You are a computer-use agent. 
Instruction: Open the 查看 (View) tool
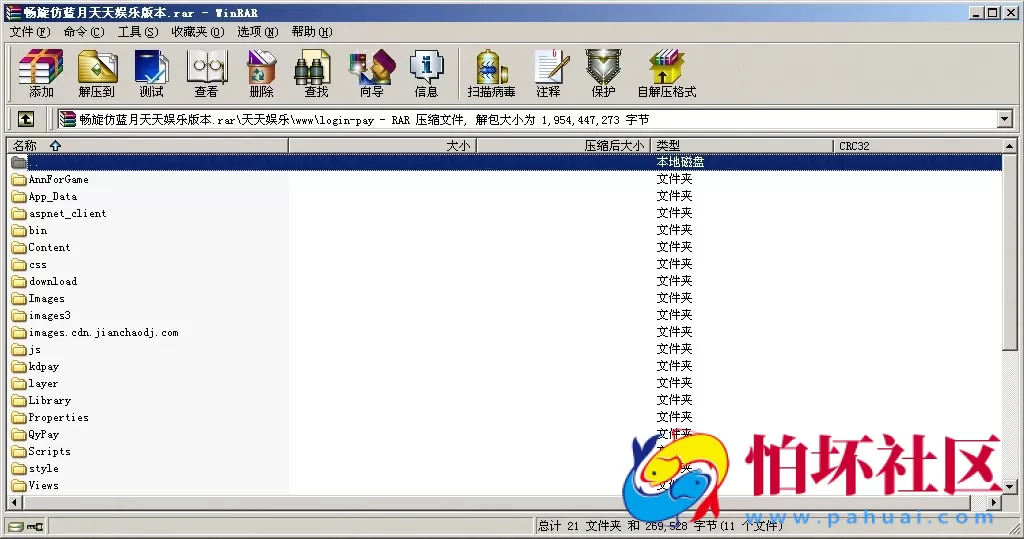click(206, 73)
